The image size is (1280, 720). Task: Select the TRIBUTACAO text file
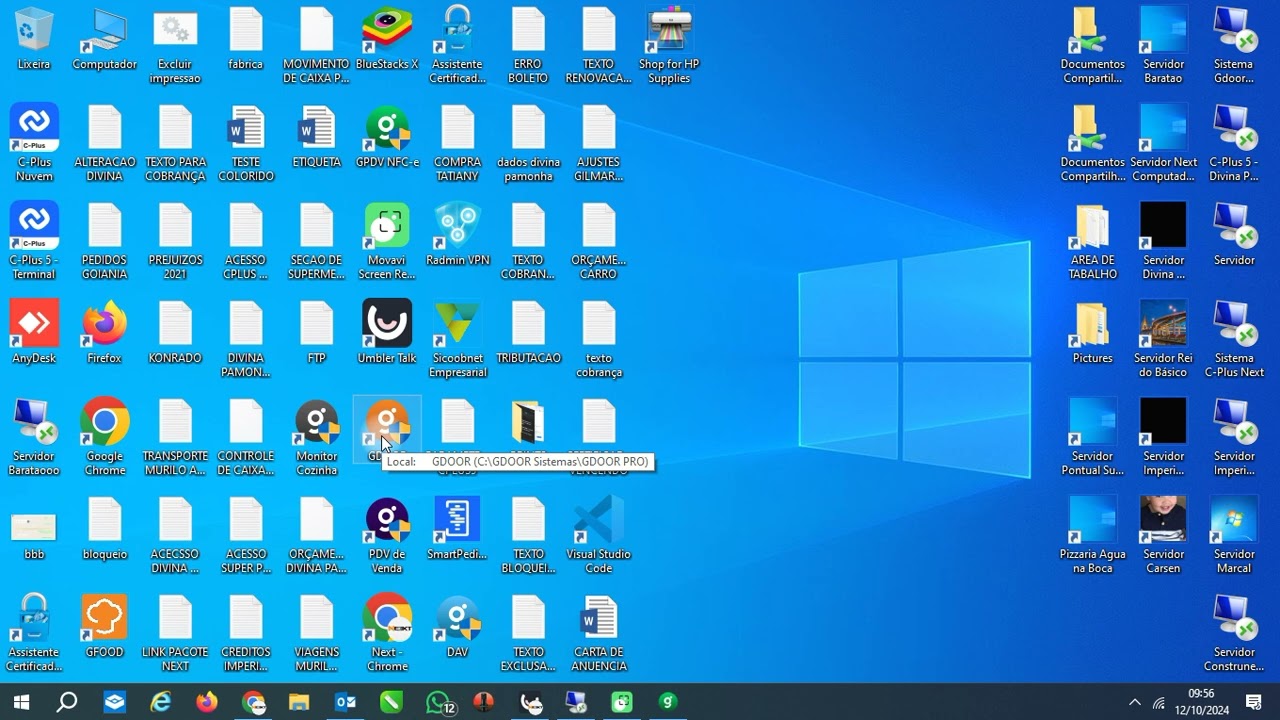528,333
